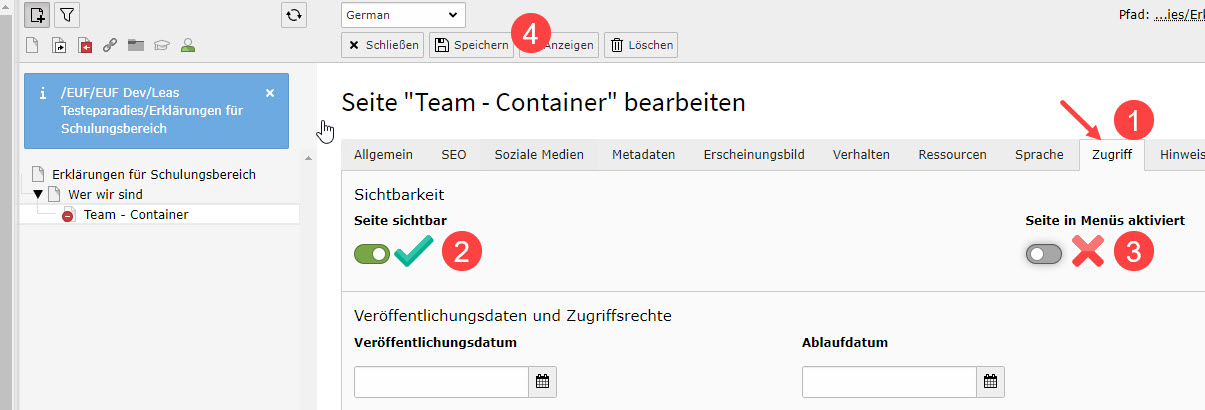Viewport: 1205px width, 410px height.
Task: Select the shortcut page type icon
Action: 59,45
